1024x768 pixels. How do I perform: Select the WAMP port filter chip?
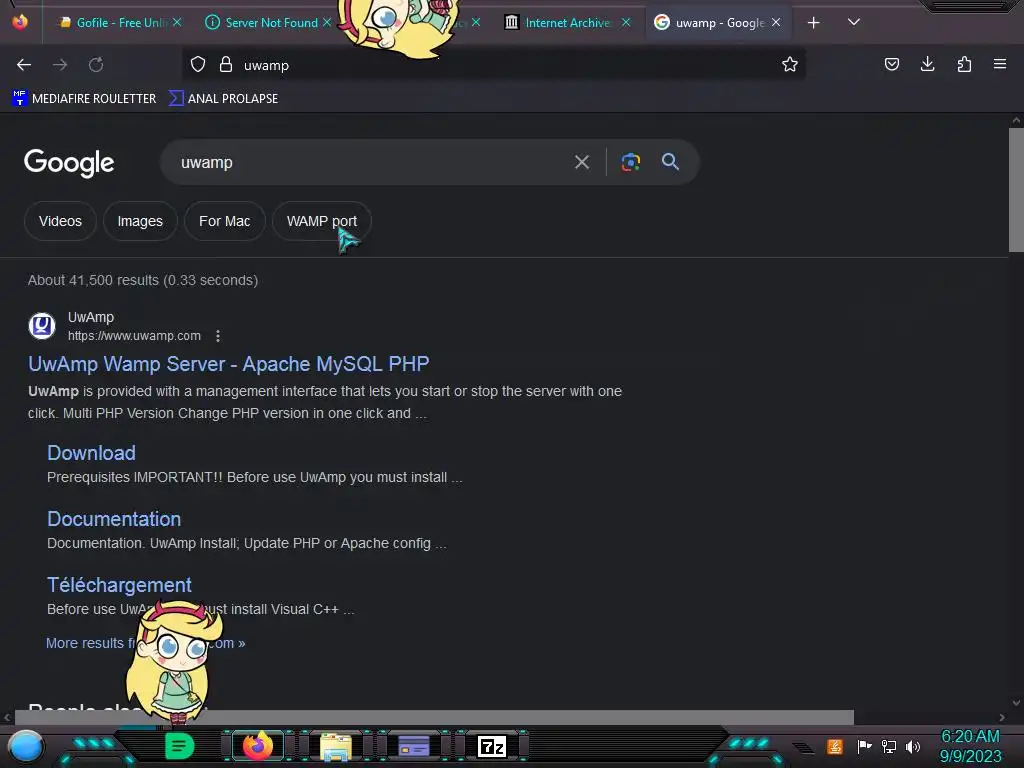tap(321, 221)
